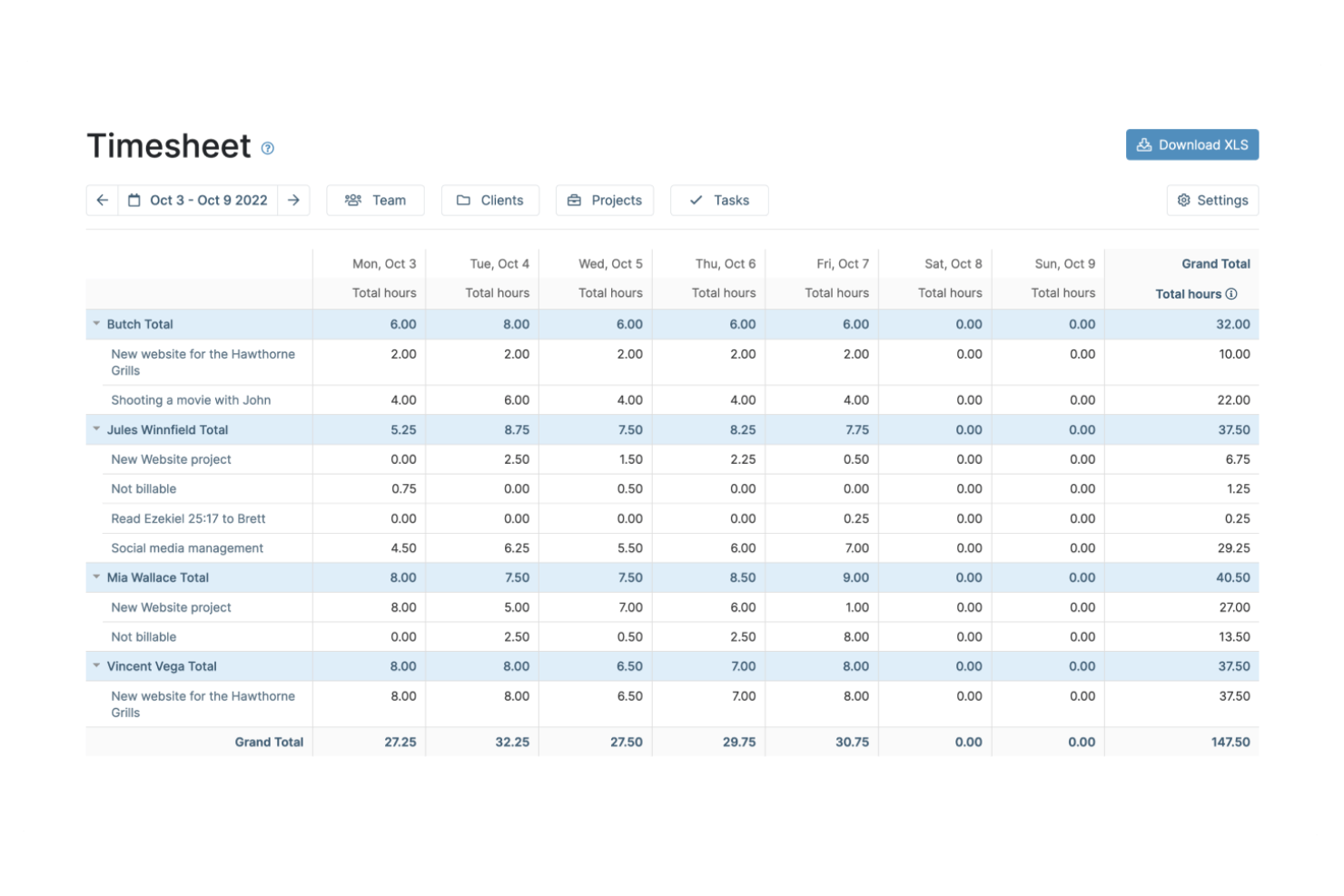Collapse the Vincent Vega Total section
The image size is (1344, 896).
(96, 665)
